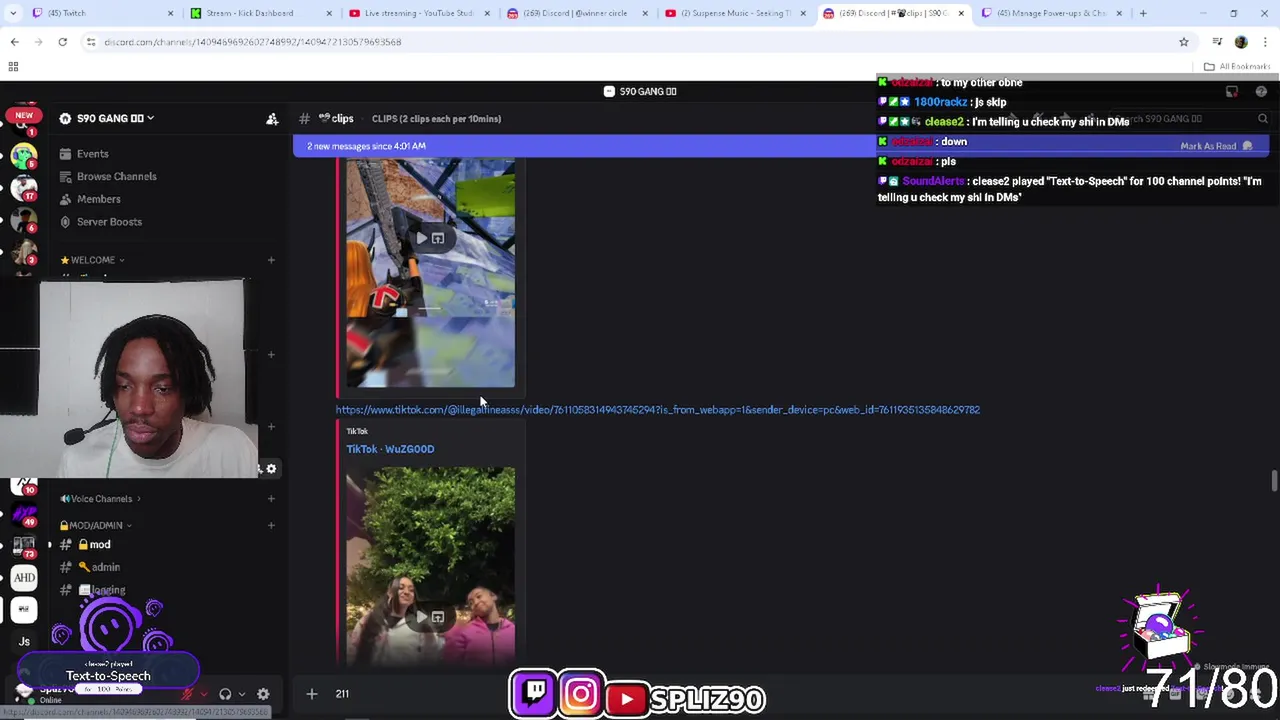Add a channel under MOD/ADMIN
Screen dimensions: 1280x720
click(x=271, y=525)
